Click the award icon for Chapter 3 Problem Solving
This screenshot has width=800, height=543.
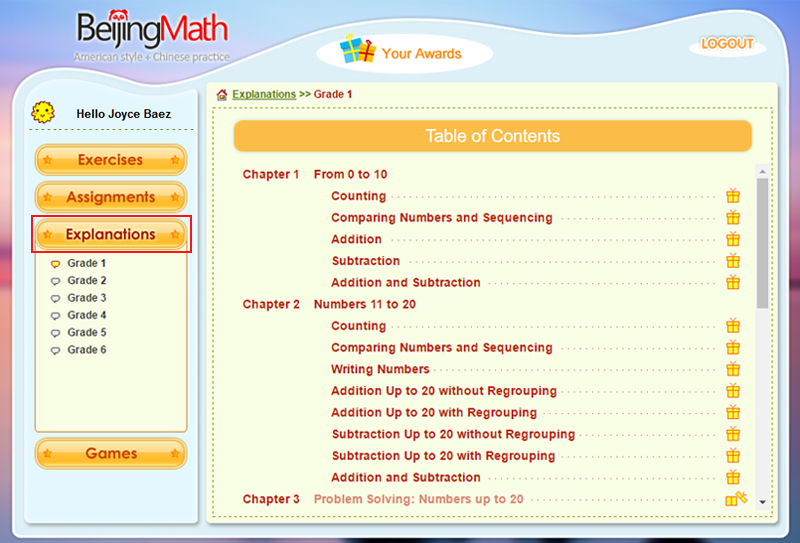pos(736,499)
